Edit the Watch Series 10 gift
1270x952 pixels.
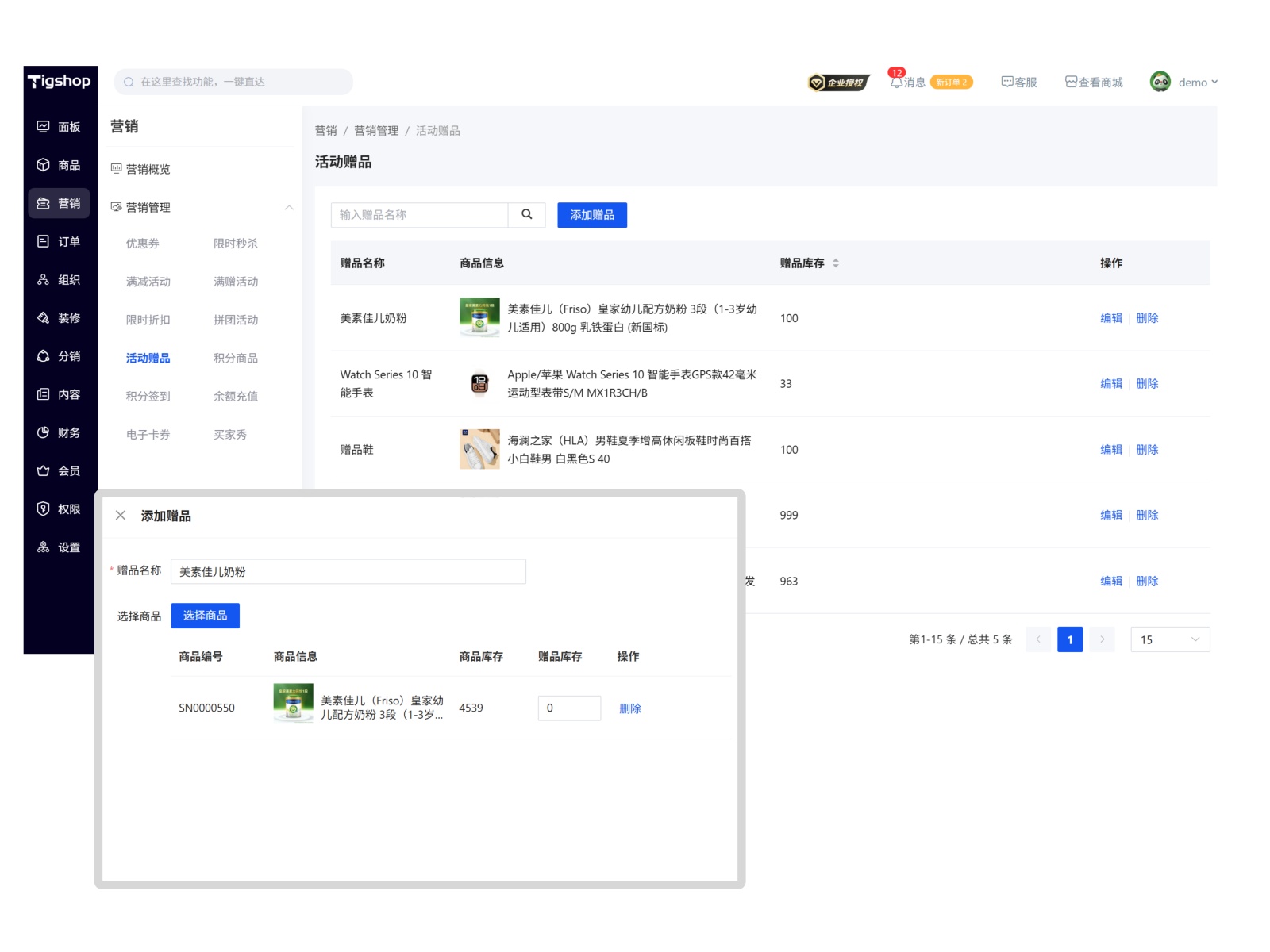tap(1110, 384)
